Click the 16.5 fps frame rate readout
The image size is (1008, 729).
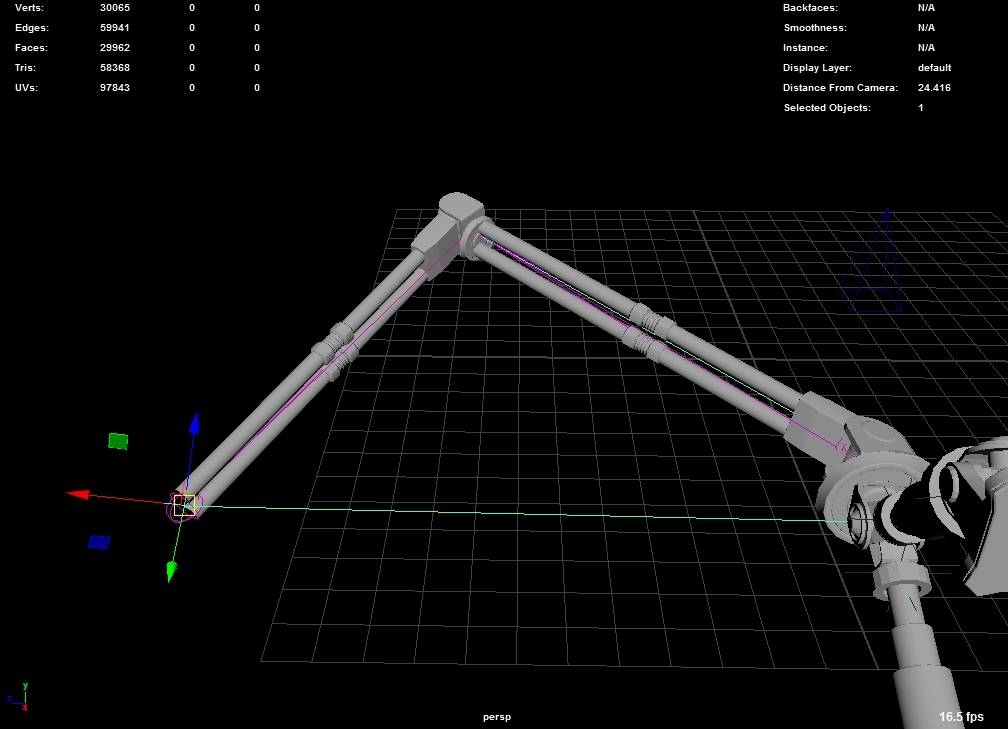click(x=961, y=717)
